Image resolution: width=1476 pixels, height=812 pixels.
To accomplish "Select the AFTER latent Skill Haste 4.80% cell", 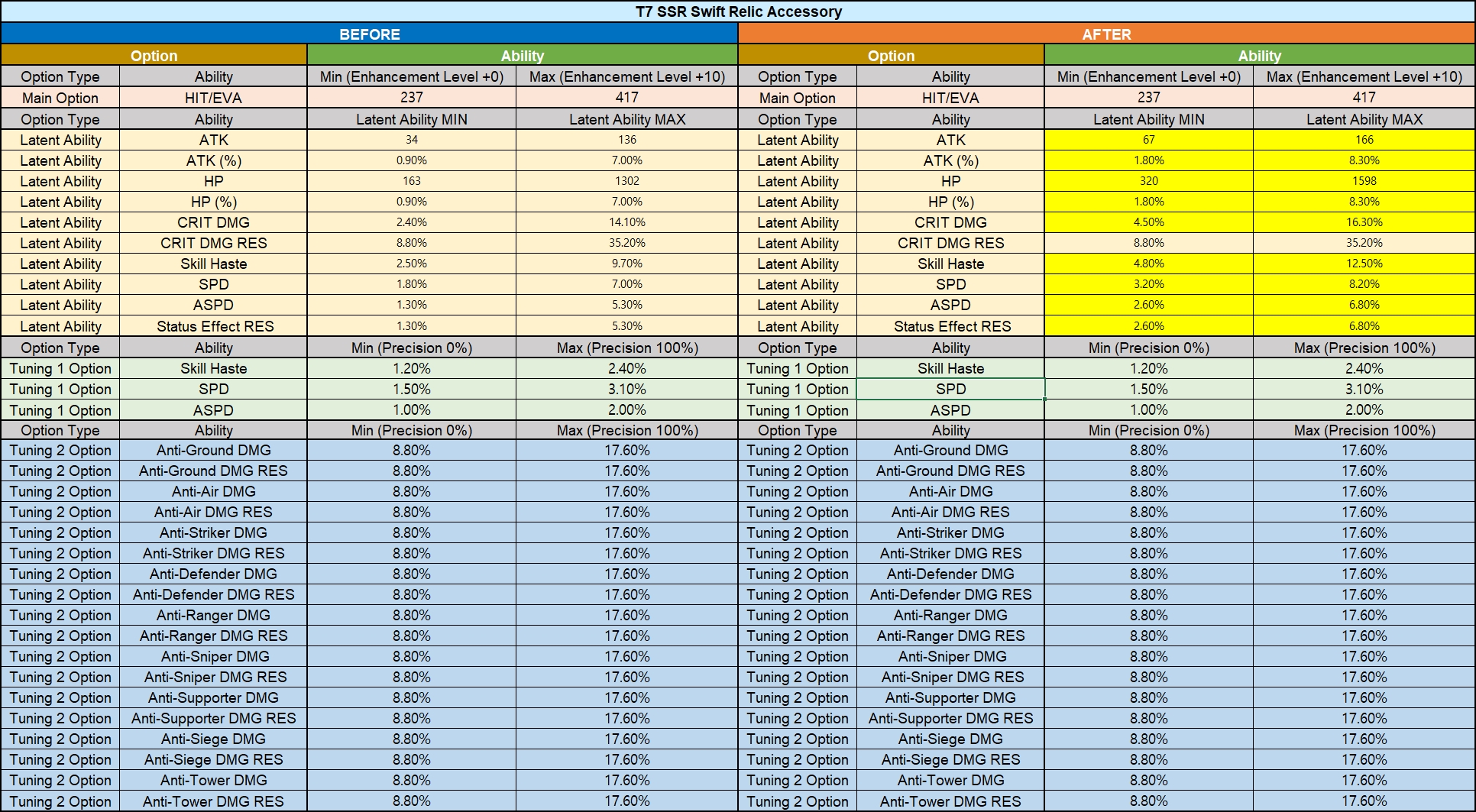I will tap(1148, 264).
